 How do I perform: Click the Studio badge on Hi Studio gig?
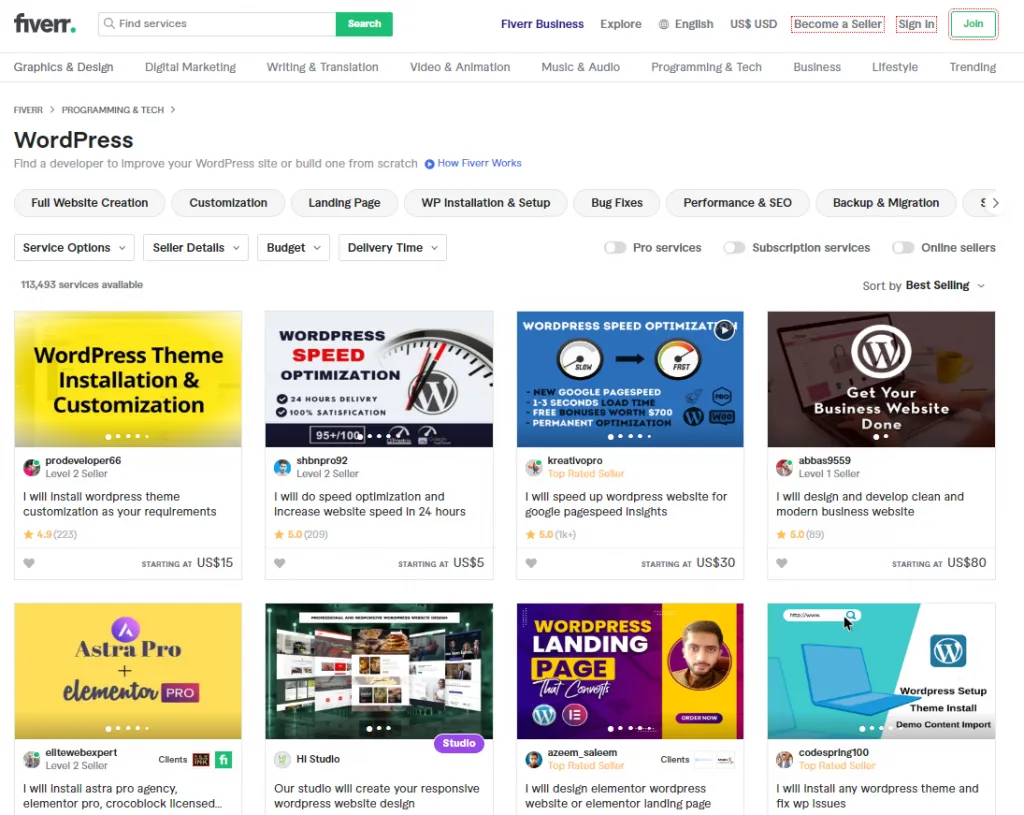coord(458,743)
